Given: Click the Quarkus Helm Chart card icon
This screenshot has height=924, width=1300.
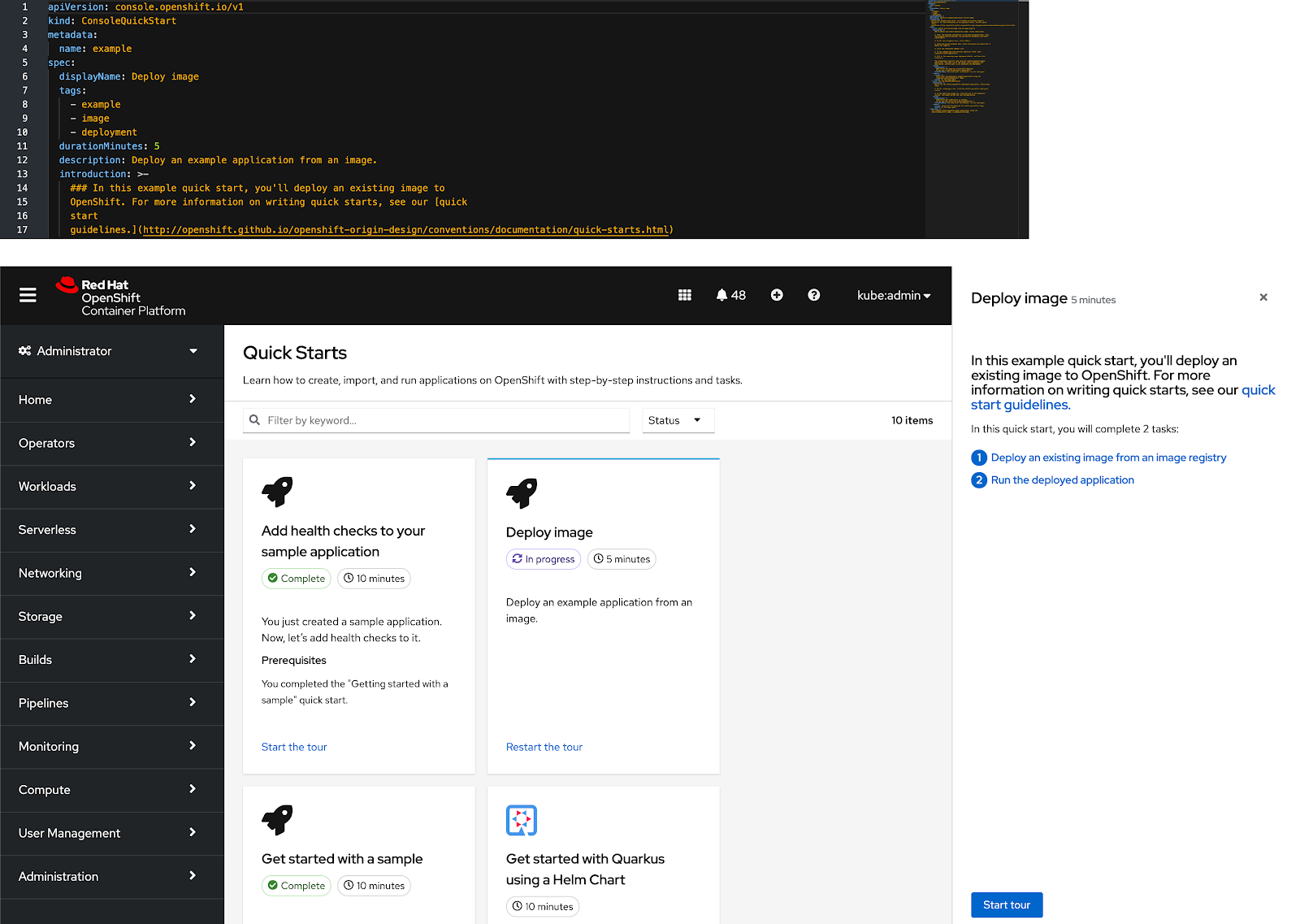Looking at the screenshot, I should point(521,820).
